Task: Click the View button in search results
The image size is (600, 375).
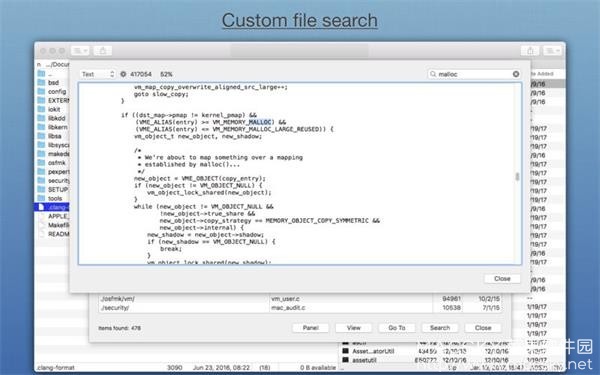Action: (x=354, y=328)
